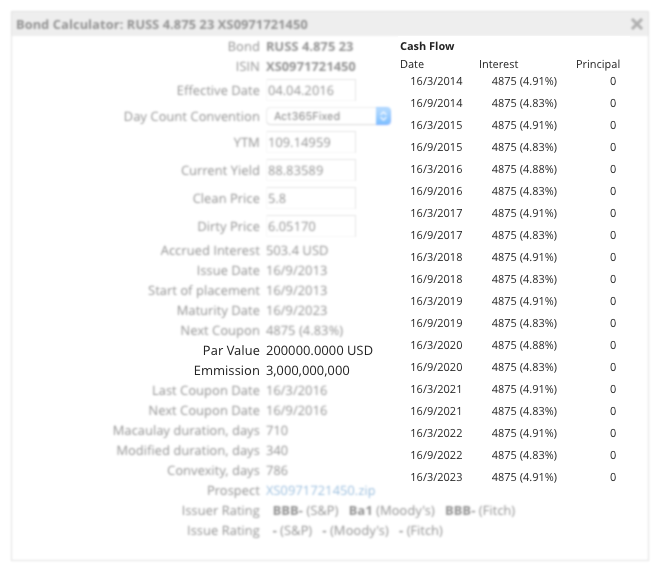This screenshot has width=660, height=572.
Task: Select cash flow date 16/3/2017
Action: tap(436, 213)
